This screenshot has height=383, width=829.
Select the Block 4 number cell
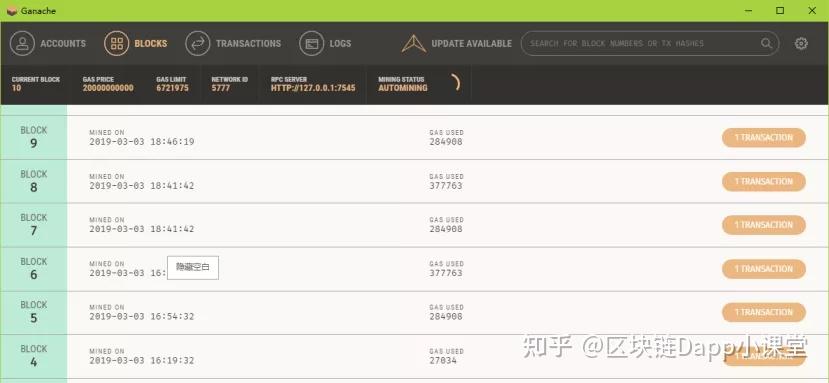pos(34,356)
